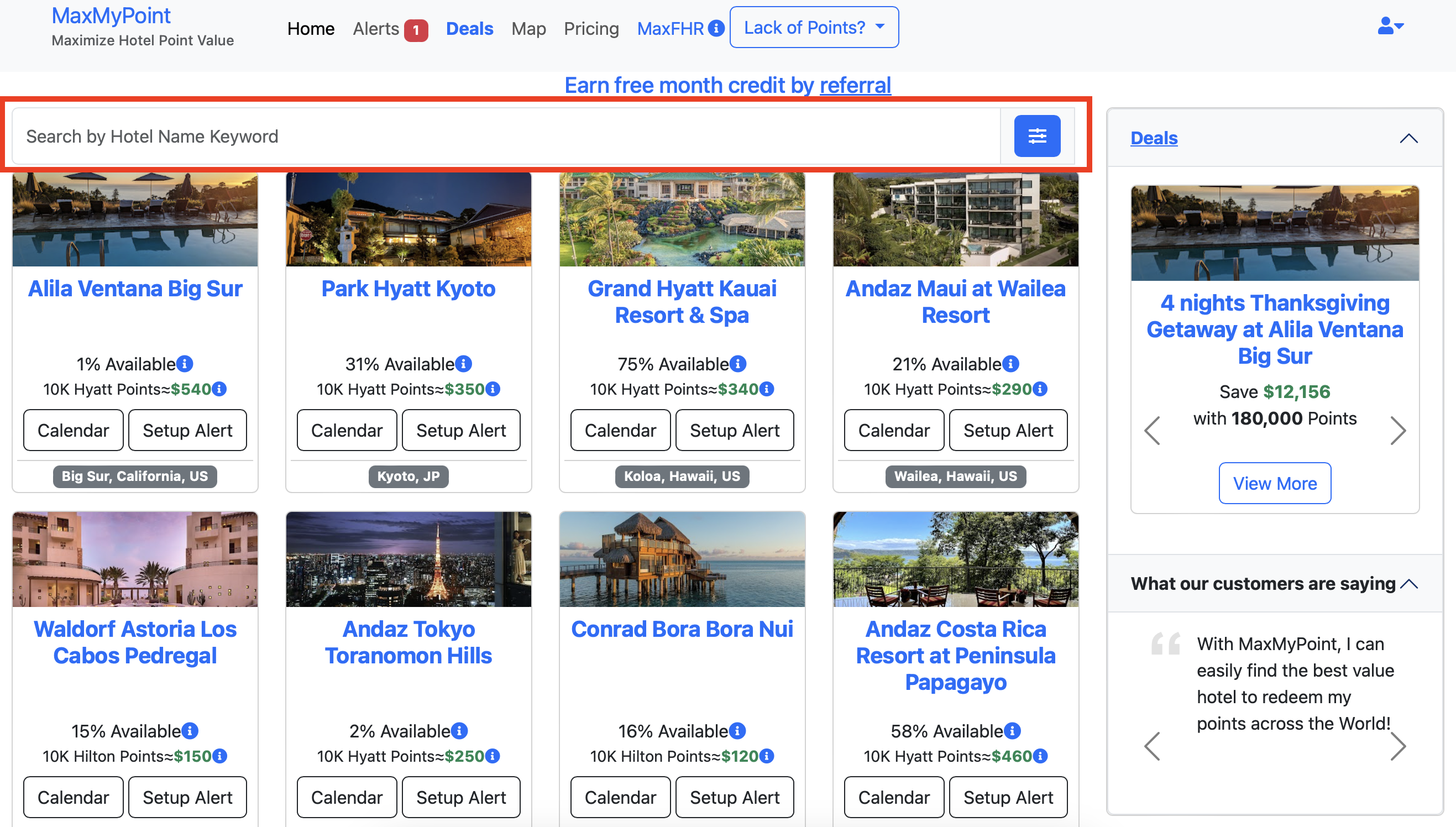Screen dimensions: 1456x827
Task: Setup Alert for Andaz Costa Rica Resort
Action: [1008, 797]
